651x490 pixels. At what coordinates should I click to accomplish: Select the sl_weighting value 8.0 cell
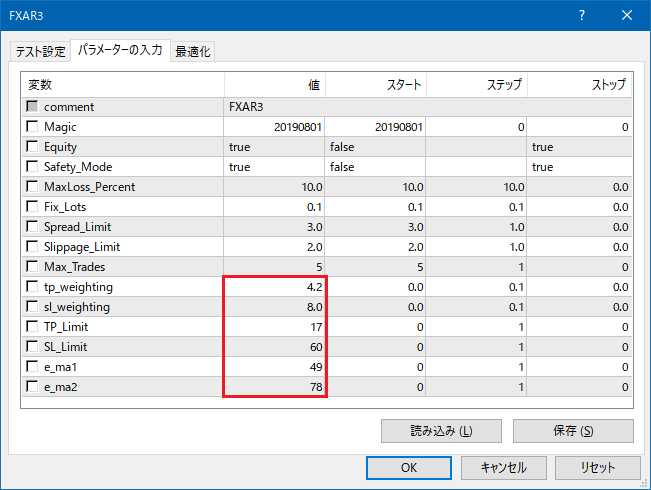coord(274,306)
